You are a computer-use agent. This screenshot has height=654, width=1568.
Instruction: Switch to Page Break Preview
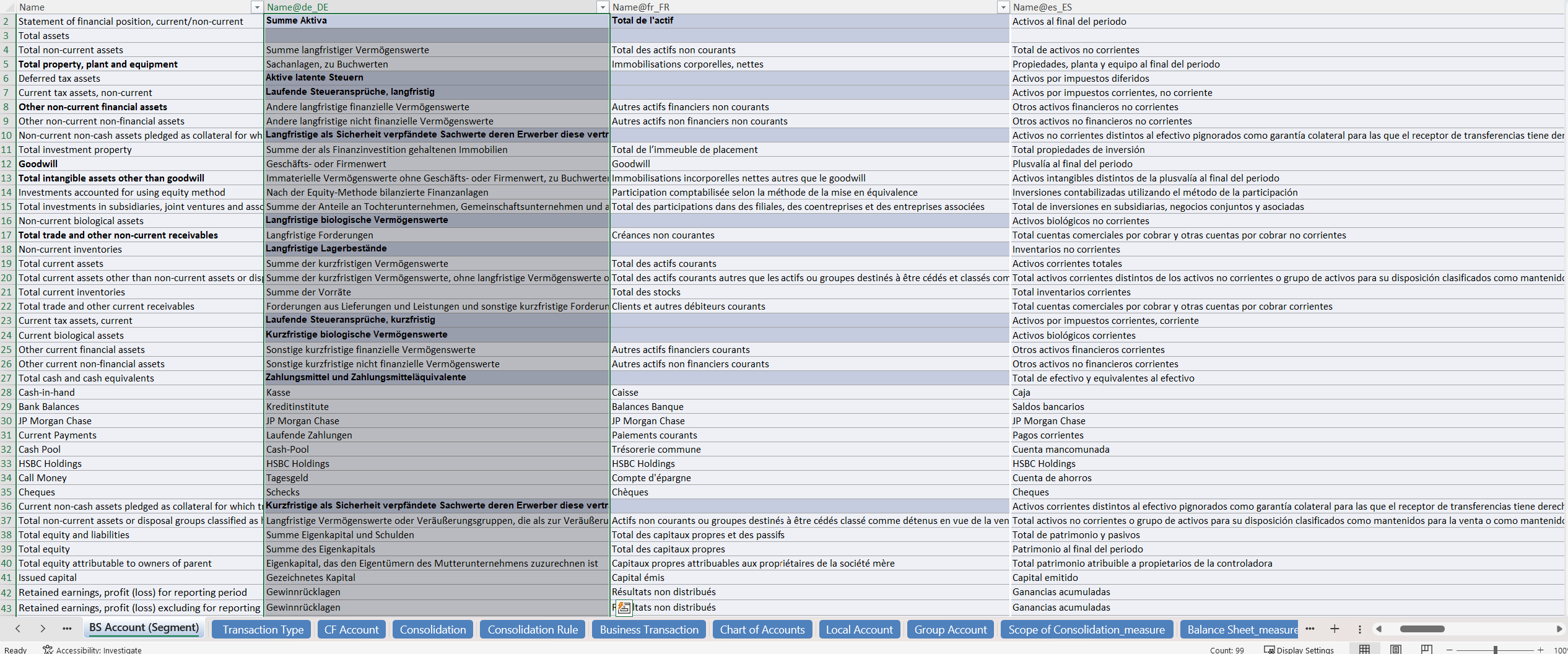(1427, 649)
